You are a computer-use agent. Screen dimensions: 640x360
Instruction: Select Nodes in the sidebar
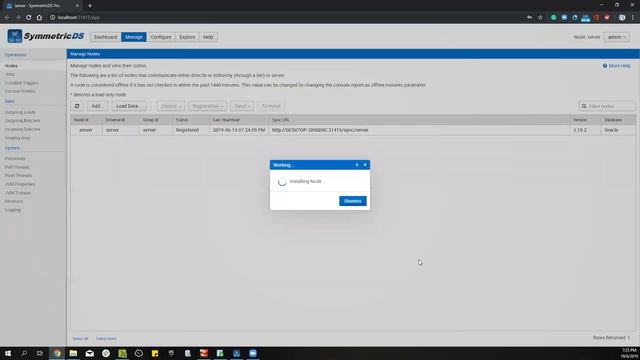click(11, 66)
